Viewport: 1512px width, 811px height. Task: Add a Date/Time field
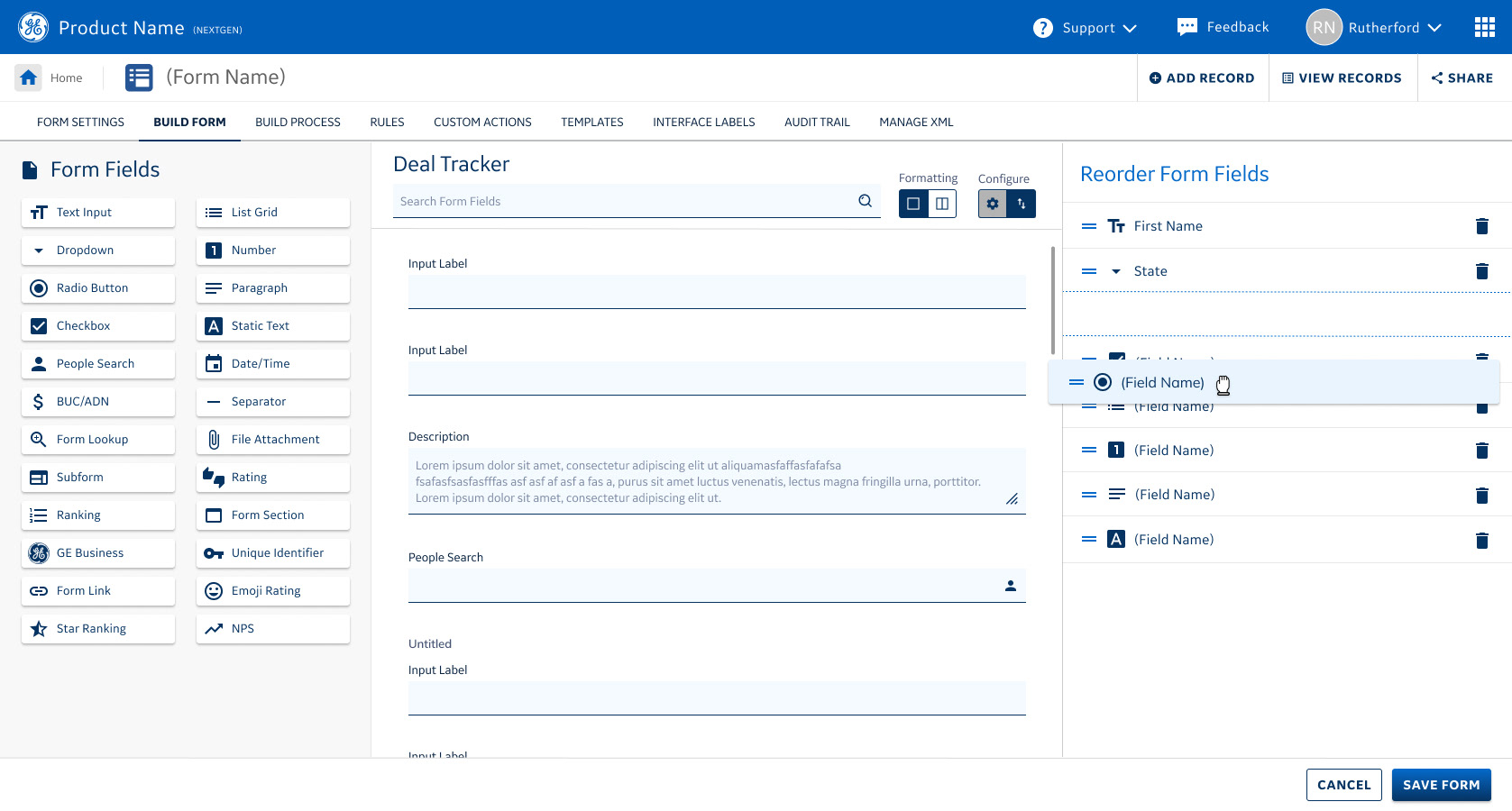[273, 364]
